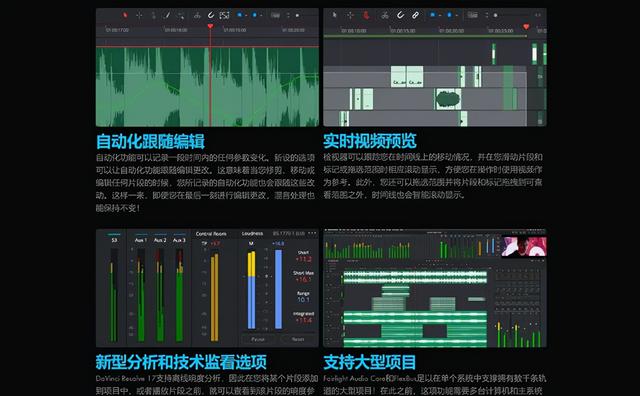
Task: Select the dark waveform clip on third track
Action: [448, 99]
